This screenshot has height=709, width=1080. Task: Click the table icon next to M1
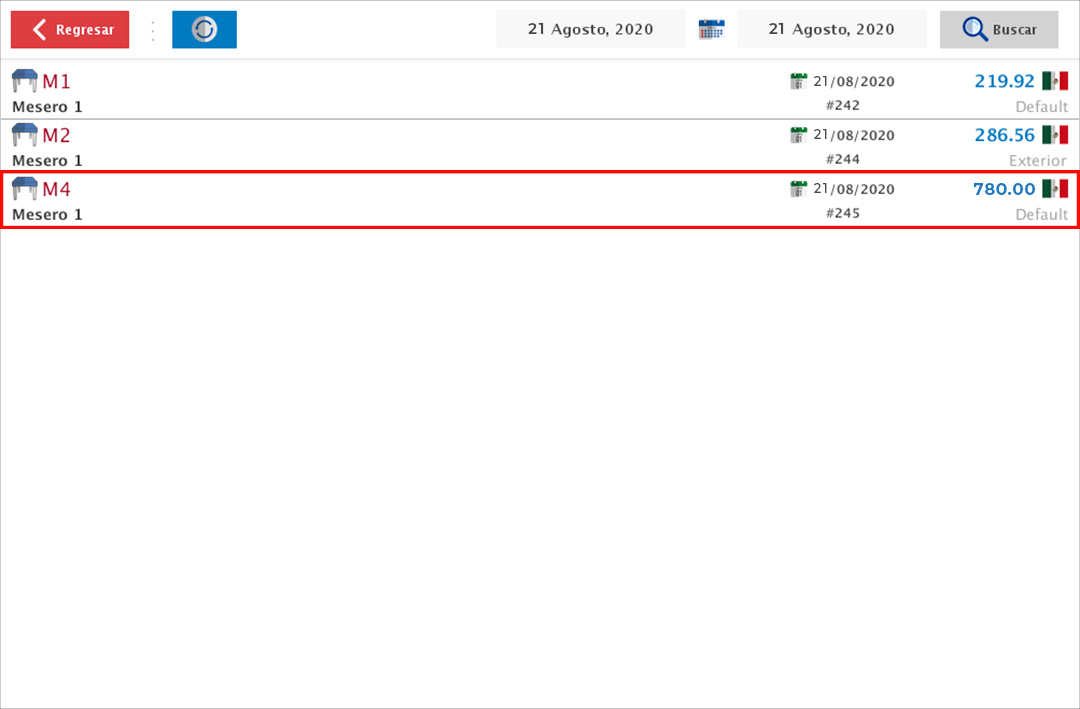coord(25,81)
